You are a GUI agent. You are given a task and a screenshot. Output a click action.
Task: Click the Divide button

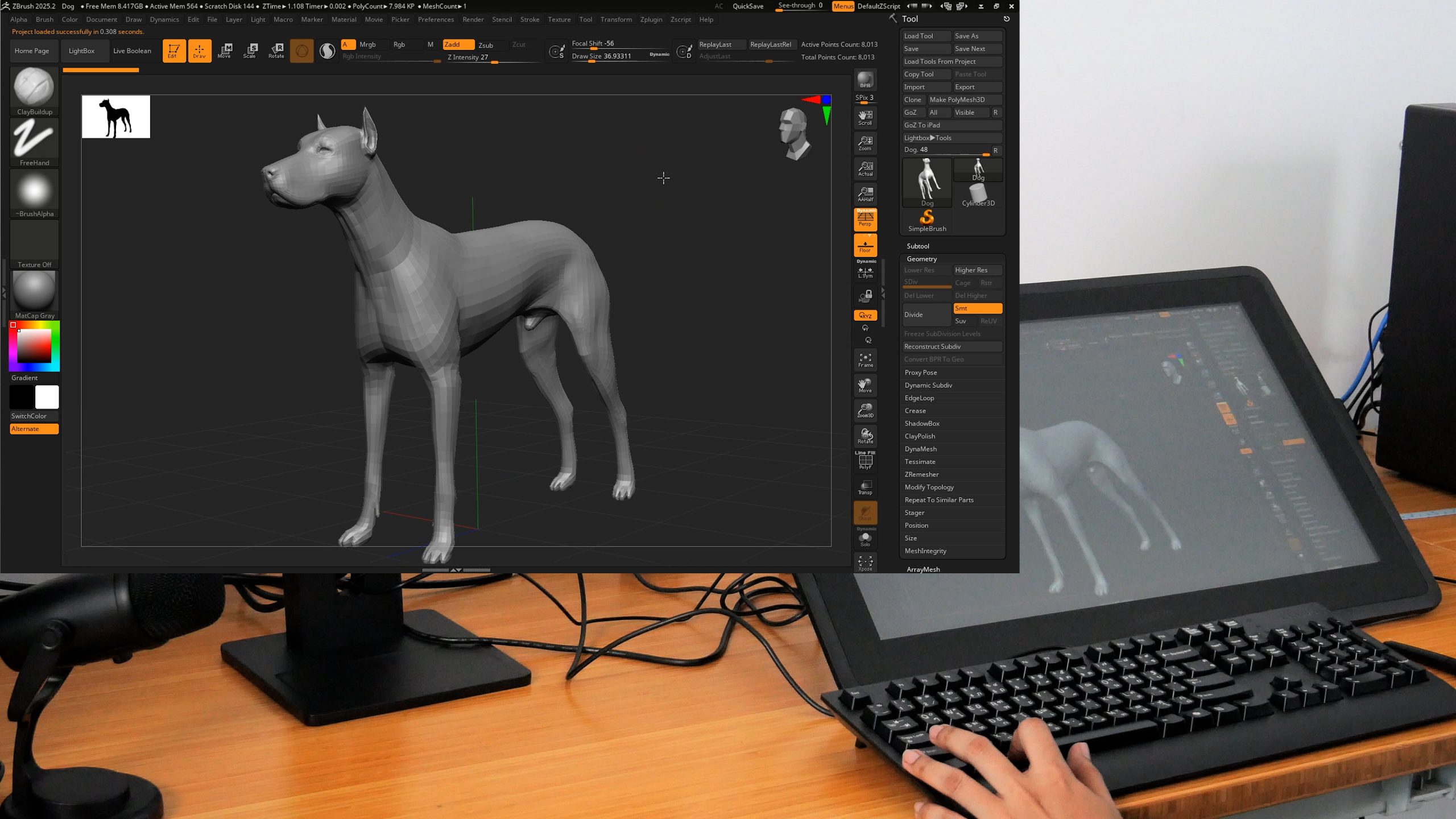click(926, 315)
